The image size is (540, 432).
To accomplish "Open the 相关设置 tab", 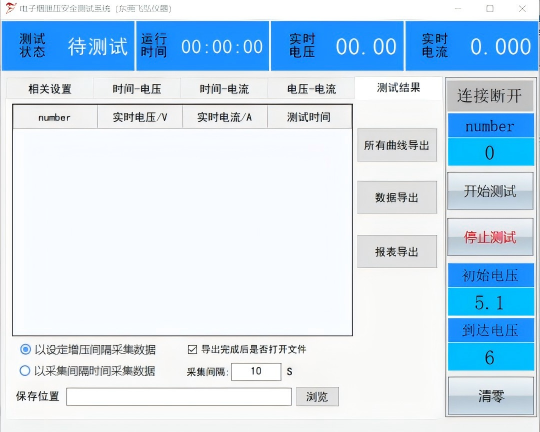I will pos(50,89).
